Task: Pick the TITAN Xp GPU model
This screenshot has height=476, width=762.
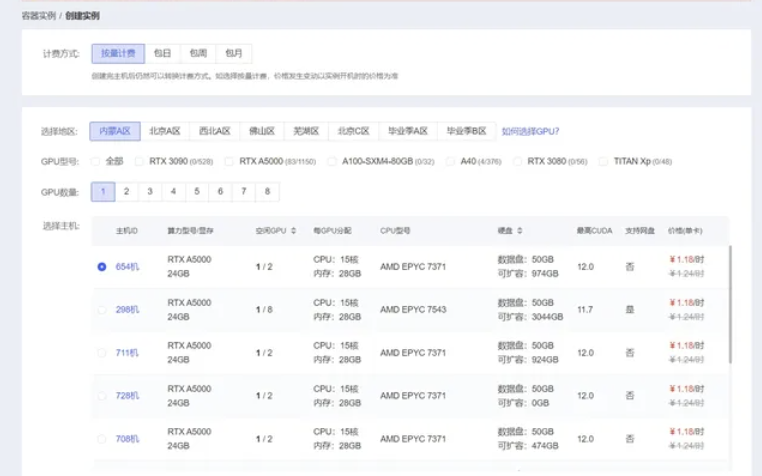Action: (x=605, y=161)
